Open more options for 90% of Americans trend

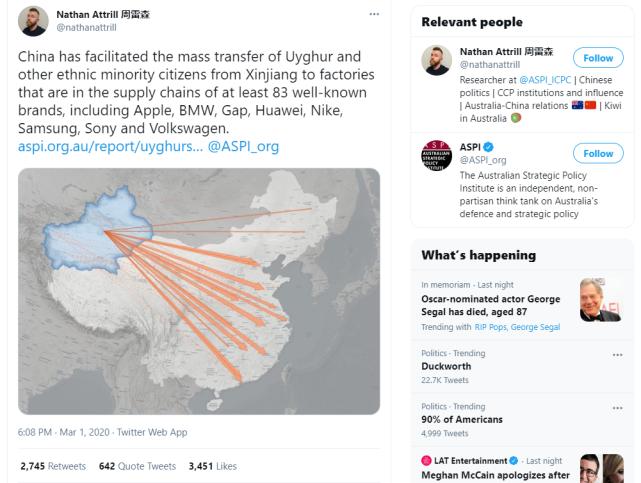tap(615, 406)
